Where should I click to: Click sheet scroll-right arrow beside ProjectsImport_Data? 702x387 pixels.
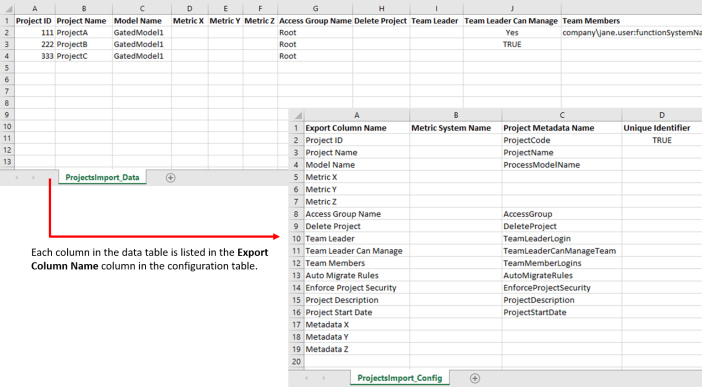[x=33, y=178]
